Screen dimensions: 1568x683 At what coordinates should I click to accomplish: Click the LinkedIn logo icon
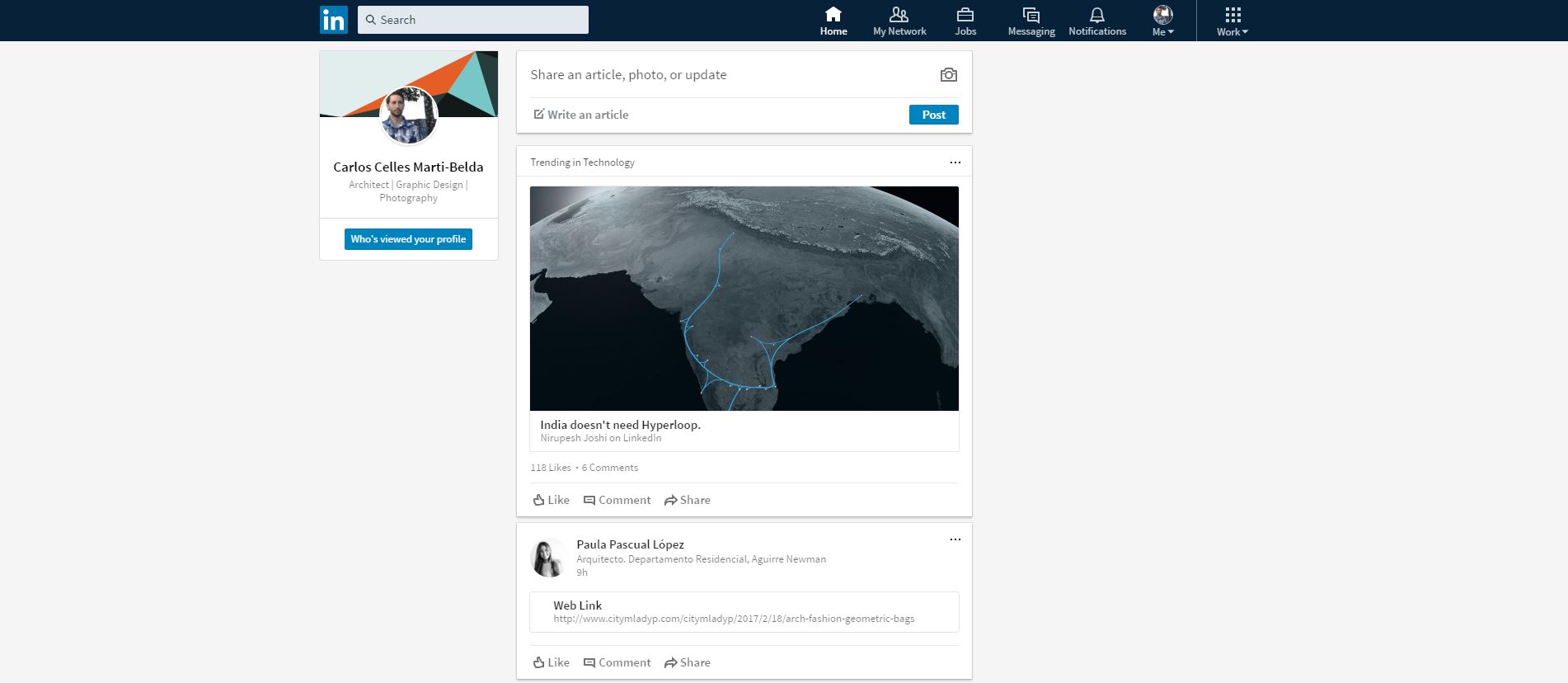tap(334, 20)
